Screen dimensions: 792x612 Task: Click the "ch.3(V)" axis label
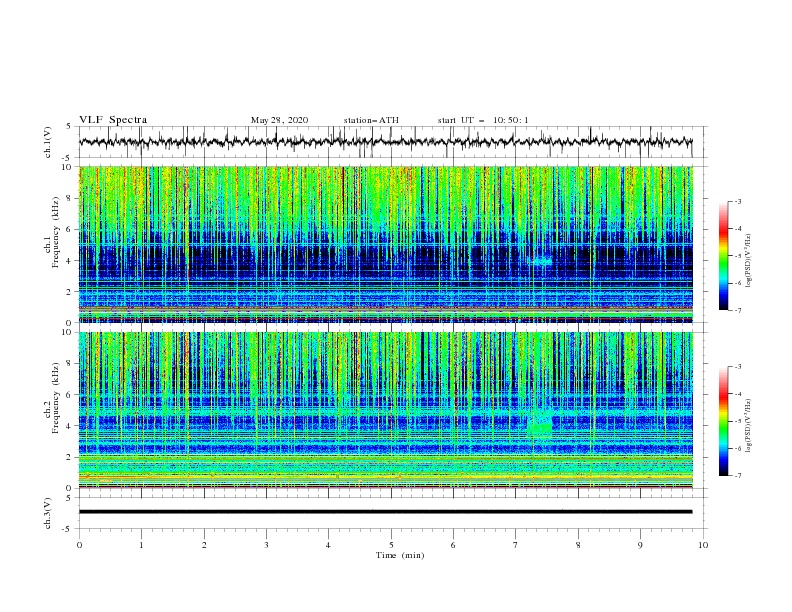coord(48,513)
